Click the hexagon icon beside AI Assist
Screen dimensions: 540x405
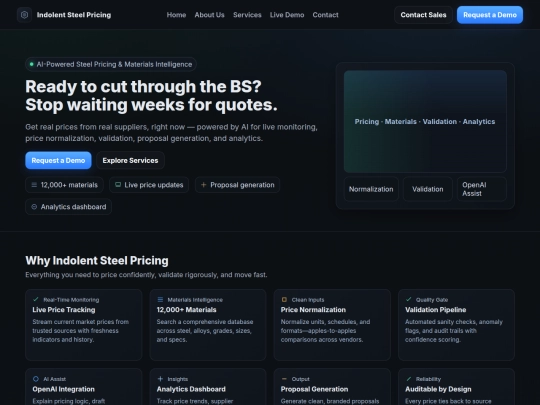36,379
